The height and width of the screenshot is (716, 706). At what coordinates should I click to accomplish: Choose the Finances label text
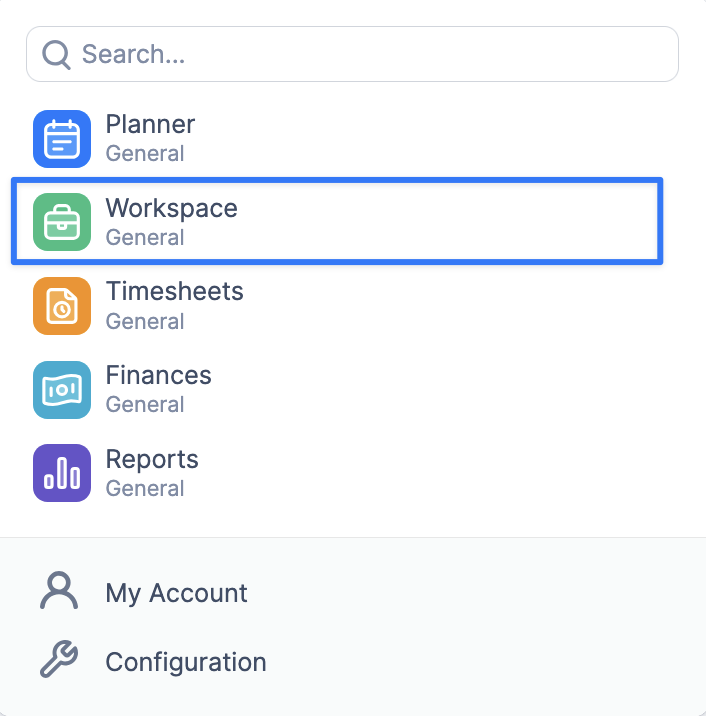pyautogui.click(x=158, y=375)
